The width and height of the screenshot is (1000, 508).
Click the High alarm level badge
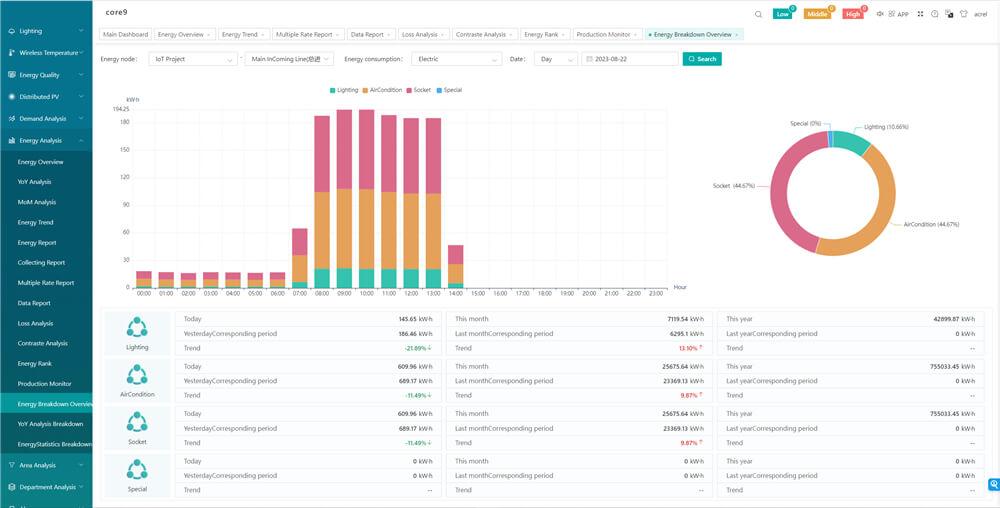click(852, 14)
